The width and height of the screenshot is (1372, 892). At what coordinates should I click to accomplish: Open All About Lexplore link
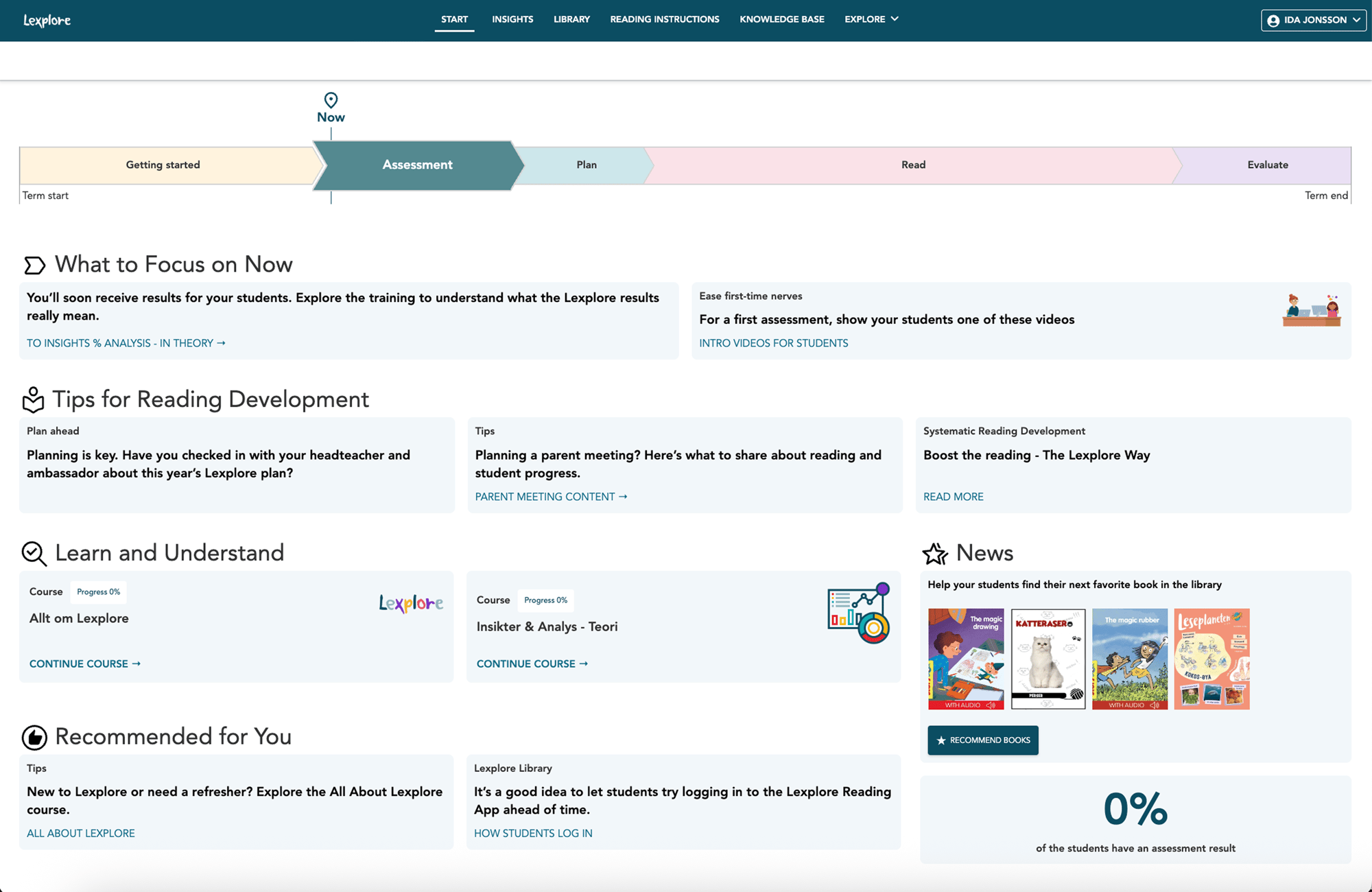81,834
